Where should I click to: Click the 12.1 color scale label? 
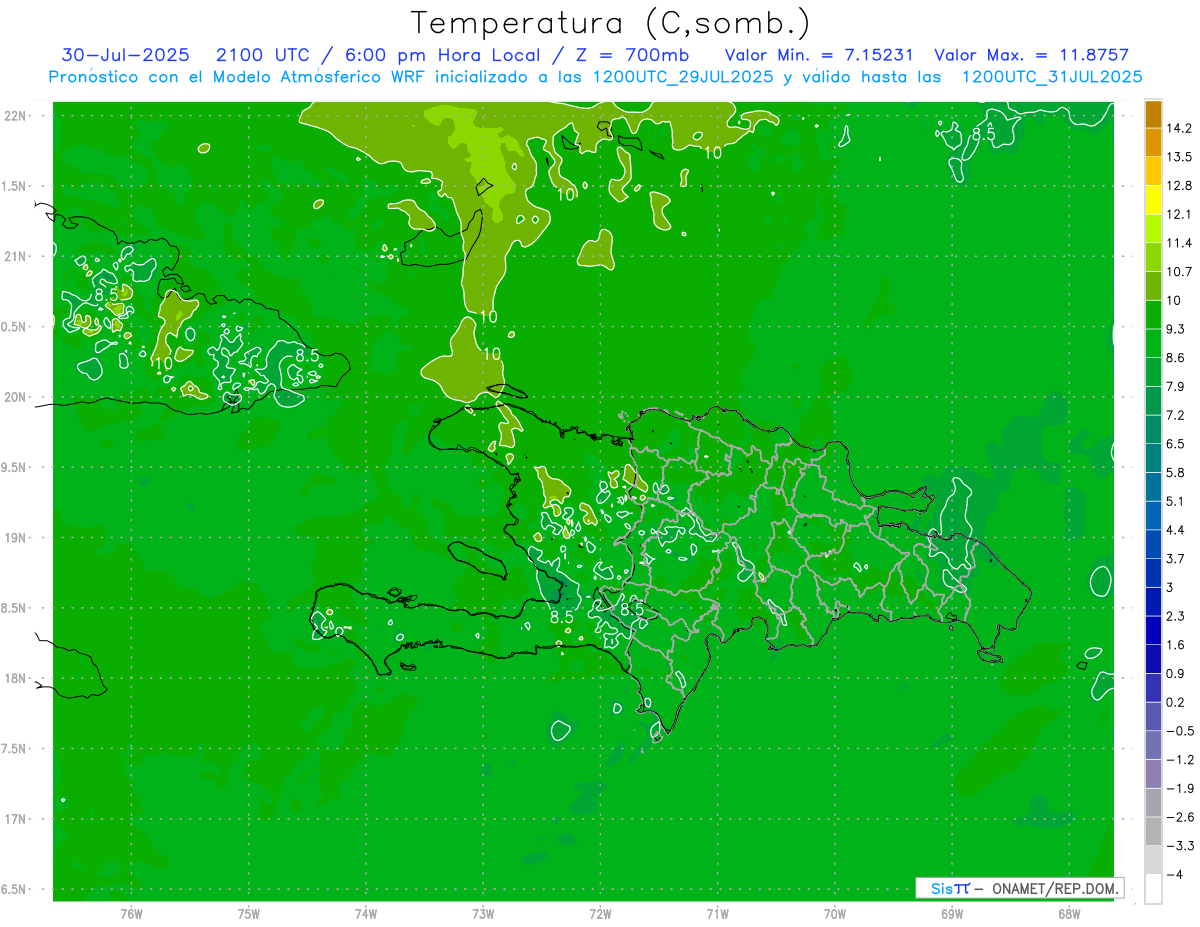[x=1180, y=215]
